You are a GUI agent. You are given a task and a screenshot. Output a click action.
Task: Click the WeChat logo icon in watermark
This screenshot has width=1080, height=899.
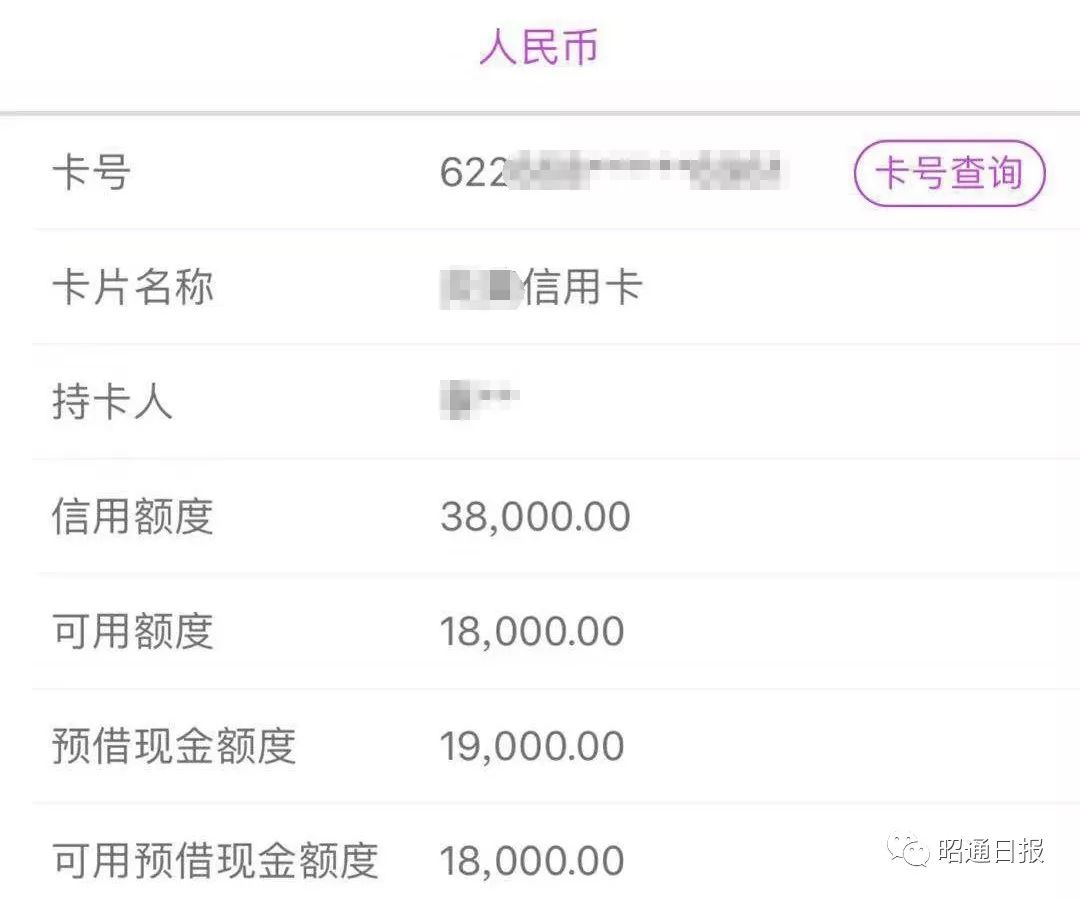908,851
